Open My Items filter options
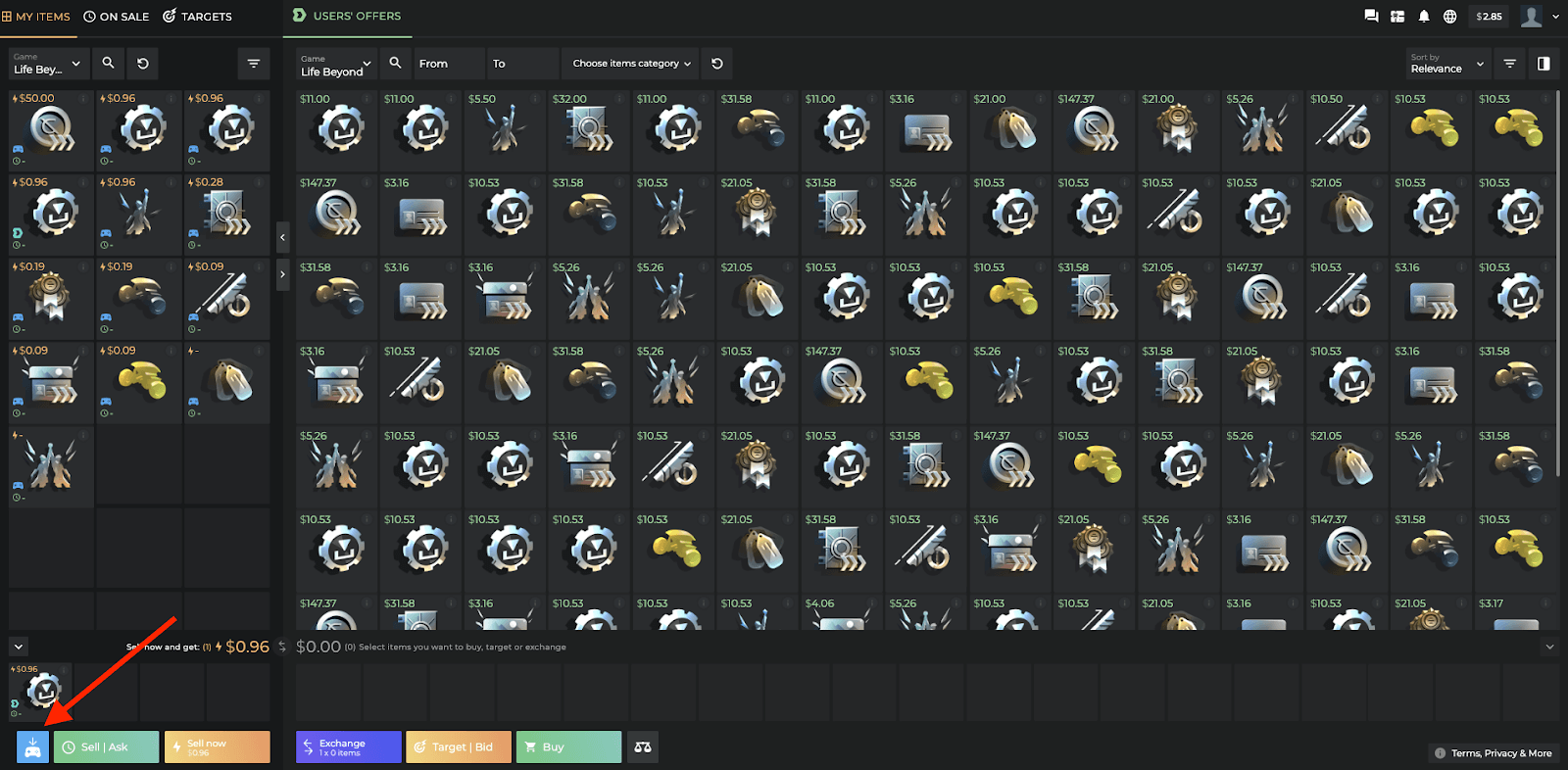 click(254, 64)
